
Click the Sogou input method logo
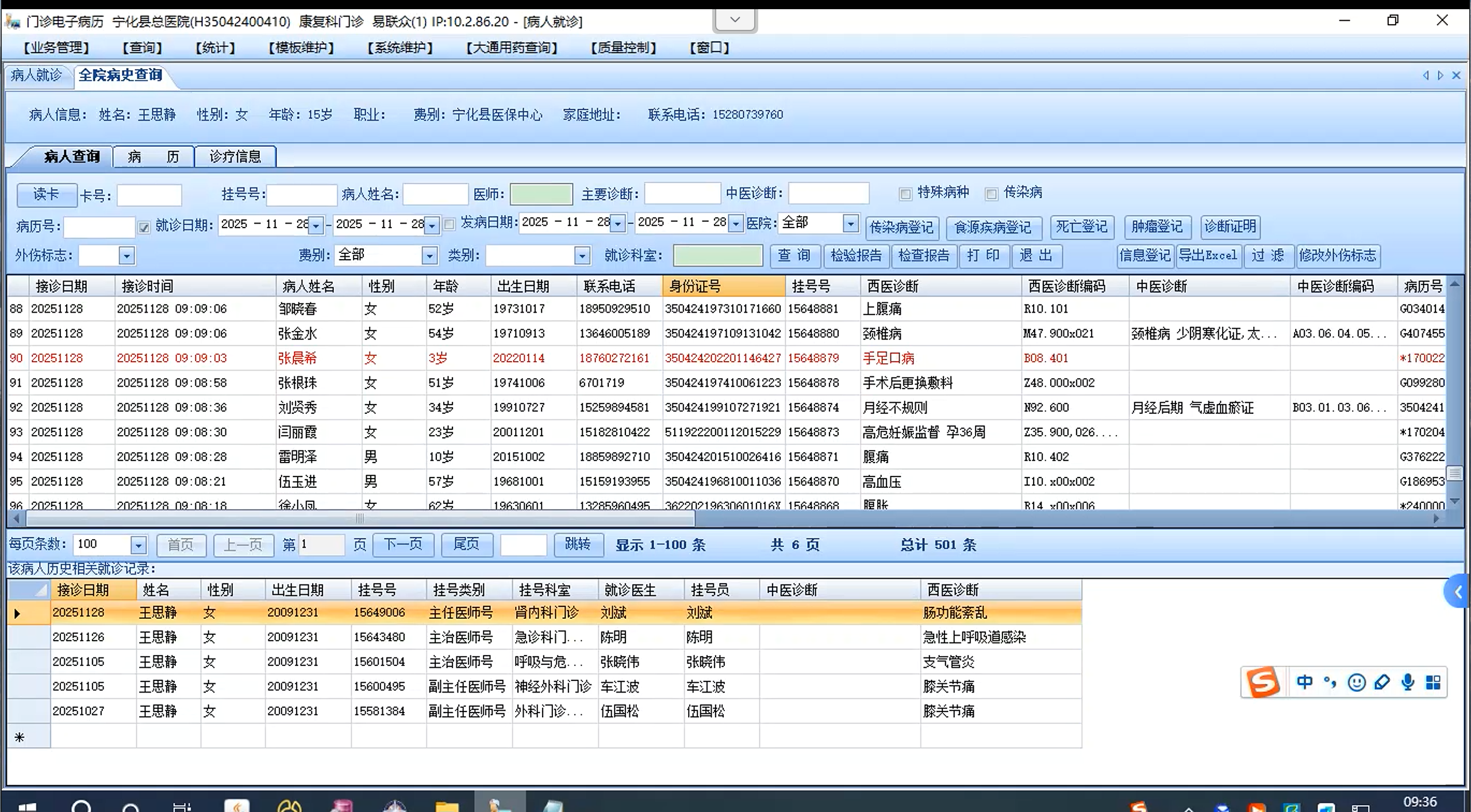1262,682
